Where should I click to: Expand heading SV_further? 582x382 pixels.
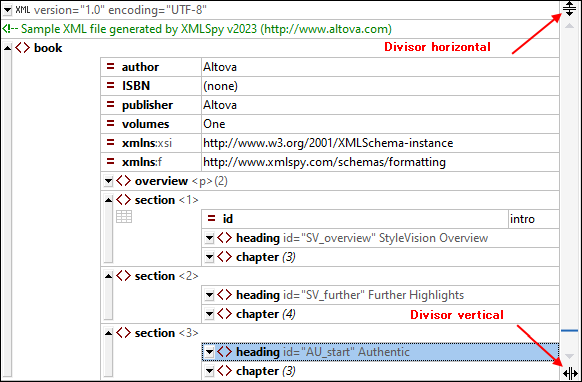tap(209, 295)
